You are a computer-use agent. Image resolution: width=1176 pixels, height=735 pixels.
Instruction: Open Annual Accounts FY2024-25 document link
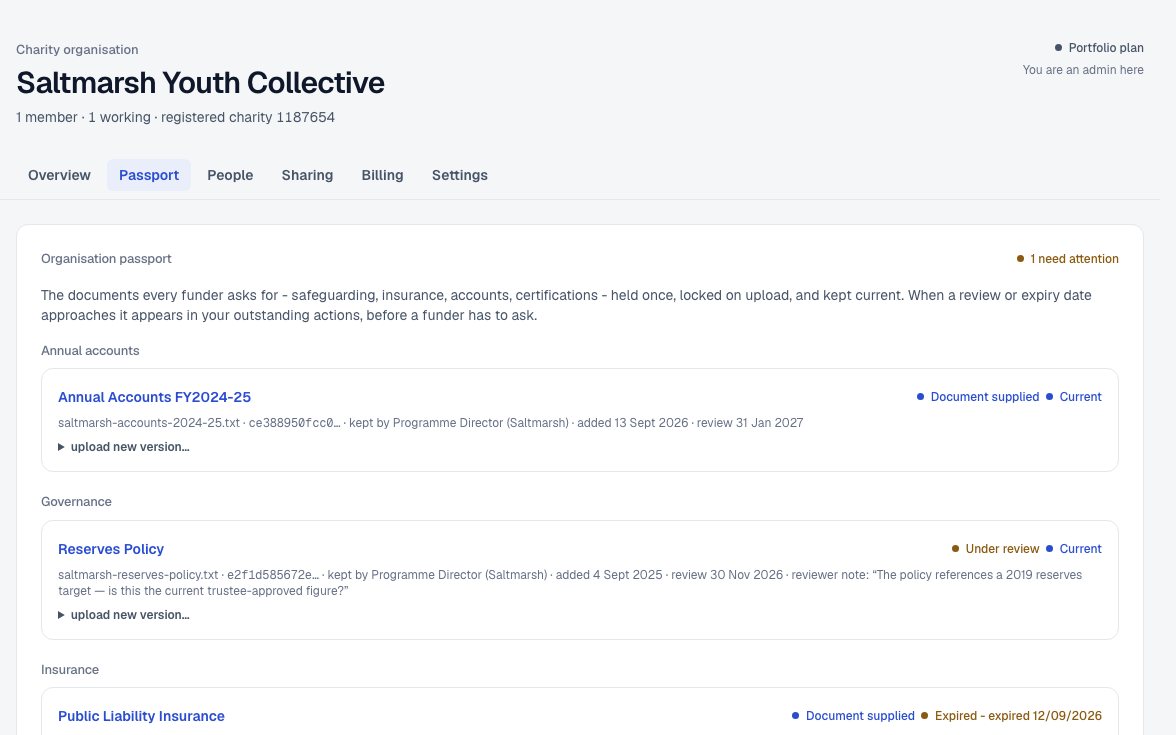(154, 397)
